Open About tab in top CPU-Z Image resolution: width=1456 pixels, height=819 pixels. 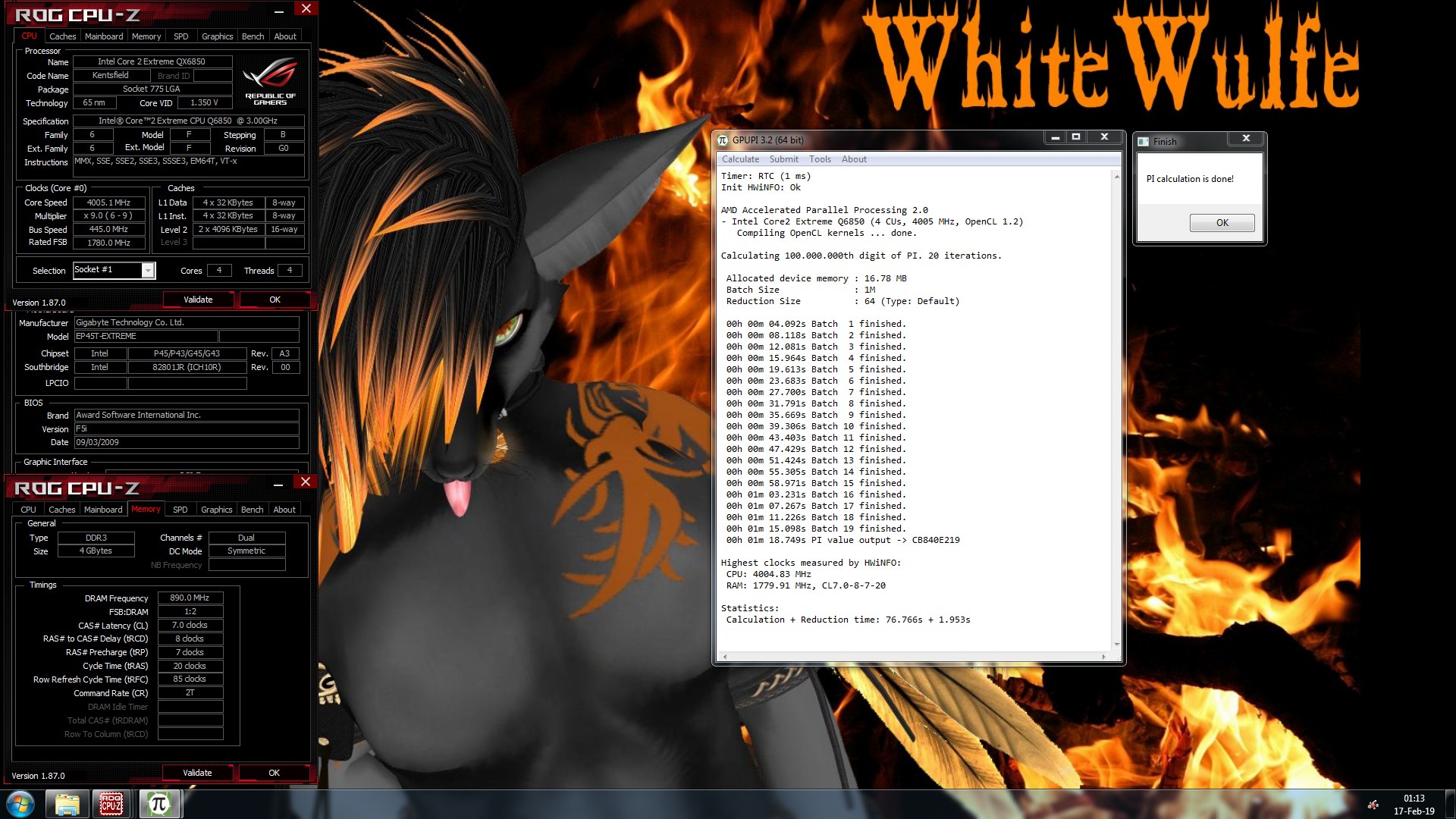285,36
